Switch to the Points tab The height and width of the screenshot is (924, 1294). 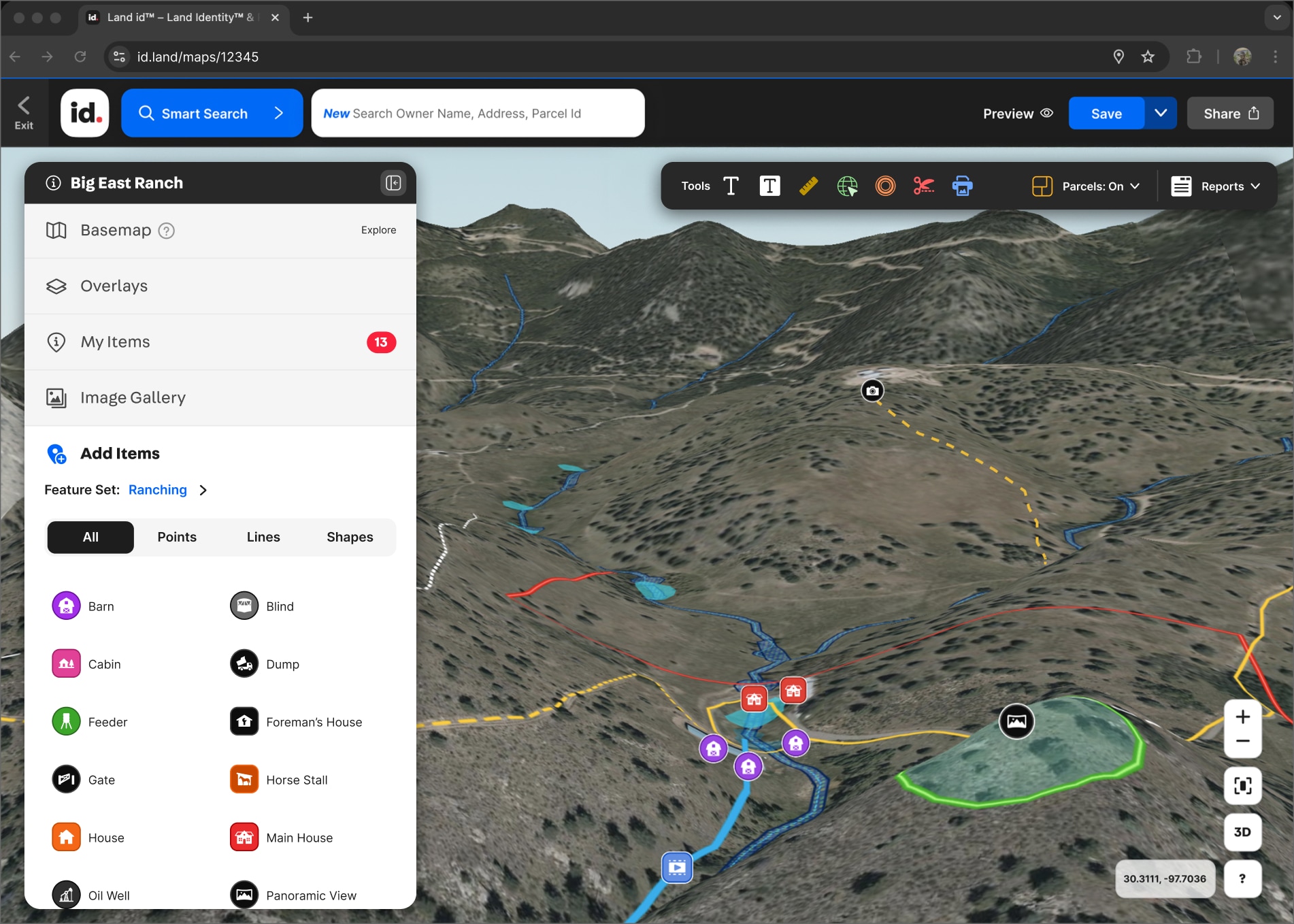click(177, 537)
